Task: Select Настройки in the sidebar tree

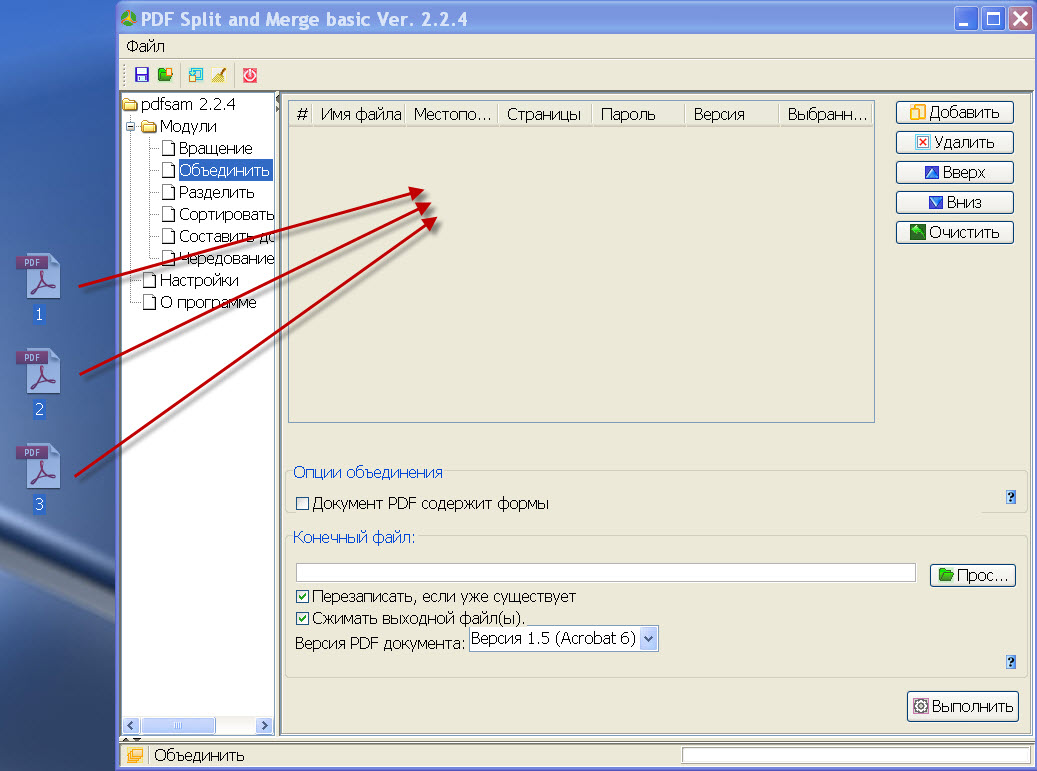Action: pyautogui.click(x=199, y=280)
